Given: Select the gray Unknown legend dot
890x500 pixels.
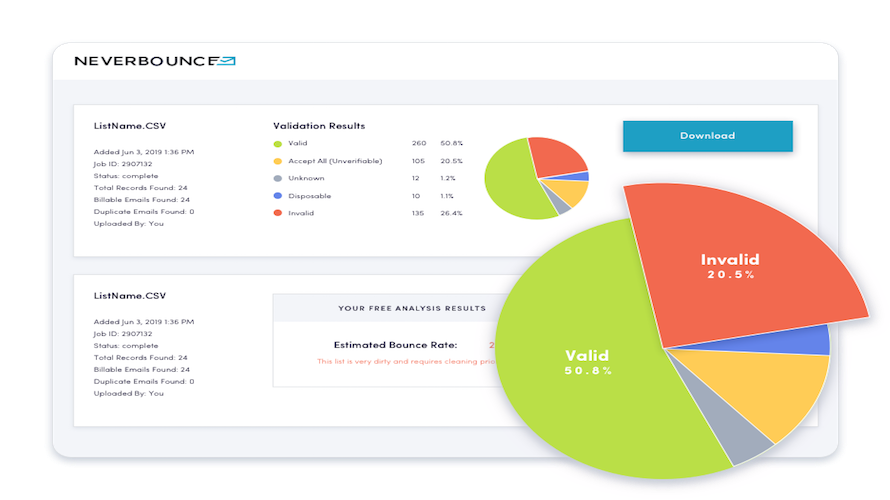Looking at the screenshot, I should coord(278,178).
